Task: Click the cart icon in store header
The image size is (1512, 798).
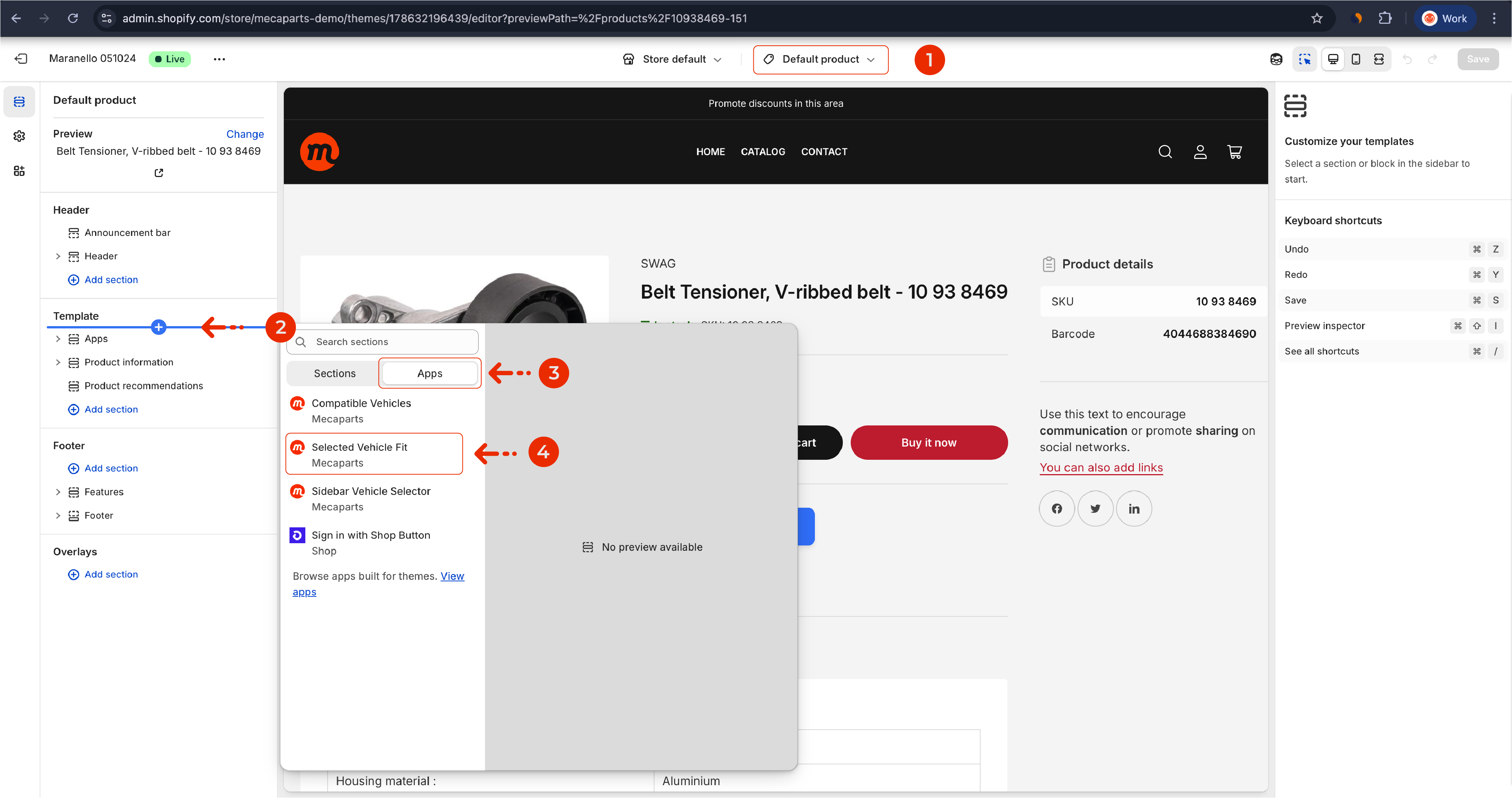Action: (x=1234, y=152)
